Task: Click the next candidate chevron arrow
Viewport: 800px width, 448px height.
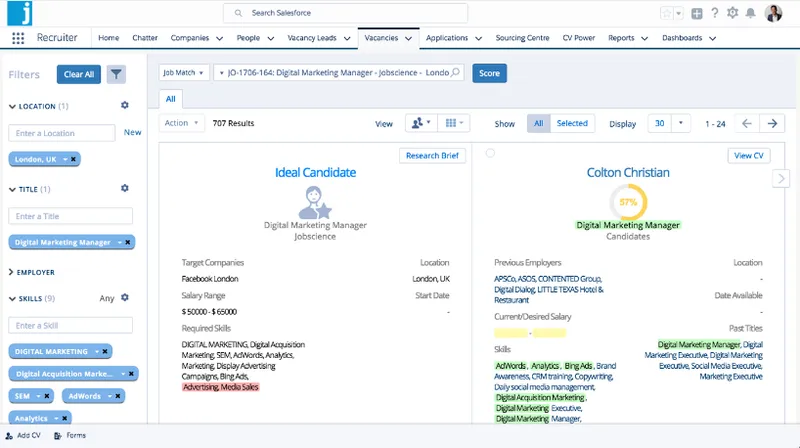Action: click(781, 179)
